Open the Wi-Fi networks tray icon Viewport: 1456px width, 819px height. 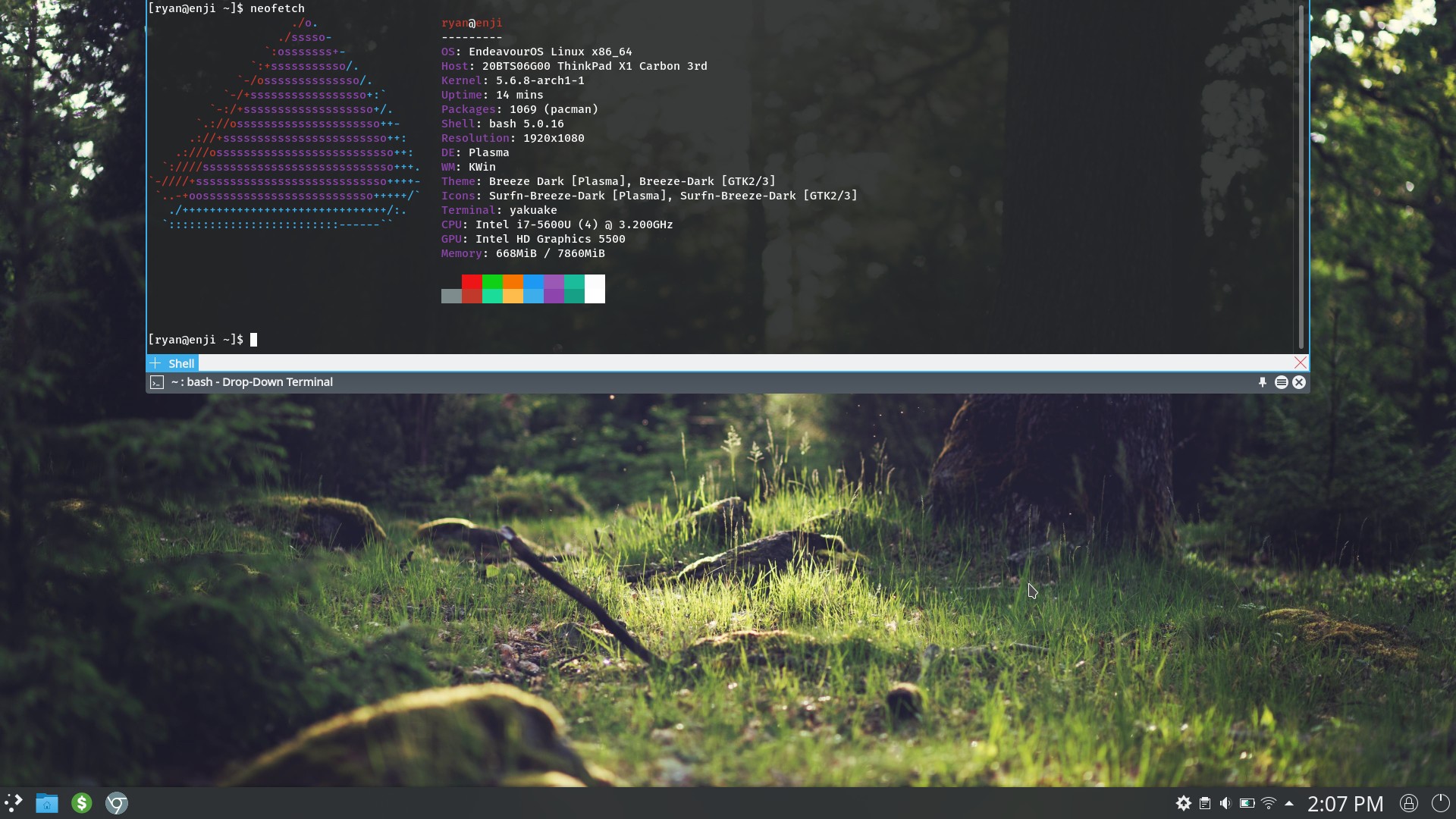click(x=1268, y=803)
